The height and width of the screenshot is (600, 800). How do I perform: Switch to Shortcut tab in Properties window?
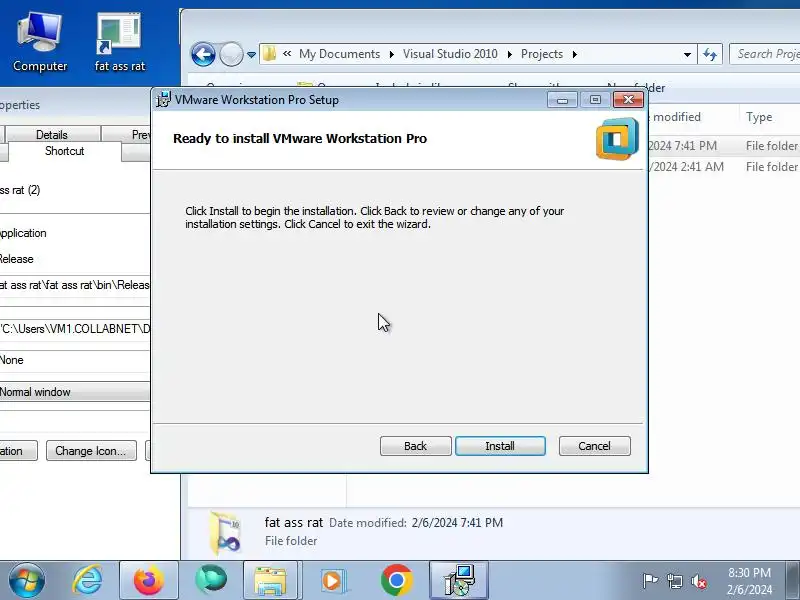[x=64, y=151]
